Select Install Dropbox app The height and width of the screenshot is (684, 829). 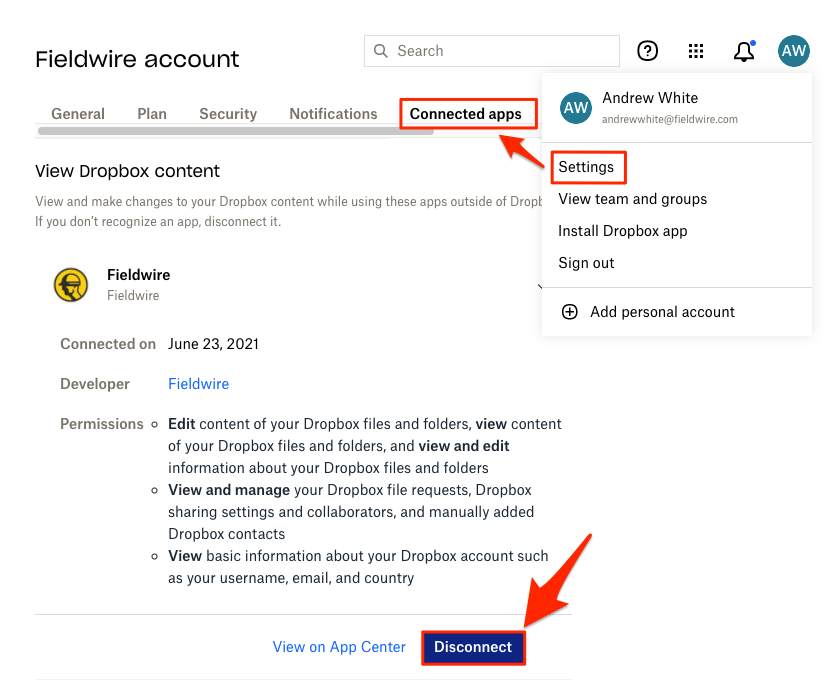tap(622, 231)
